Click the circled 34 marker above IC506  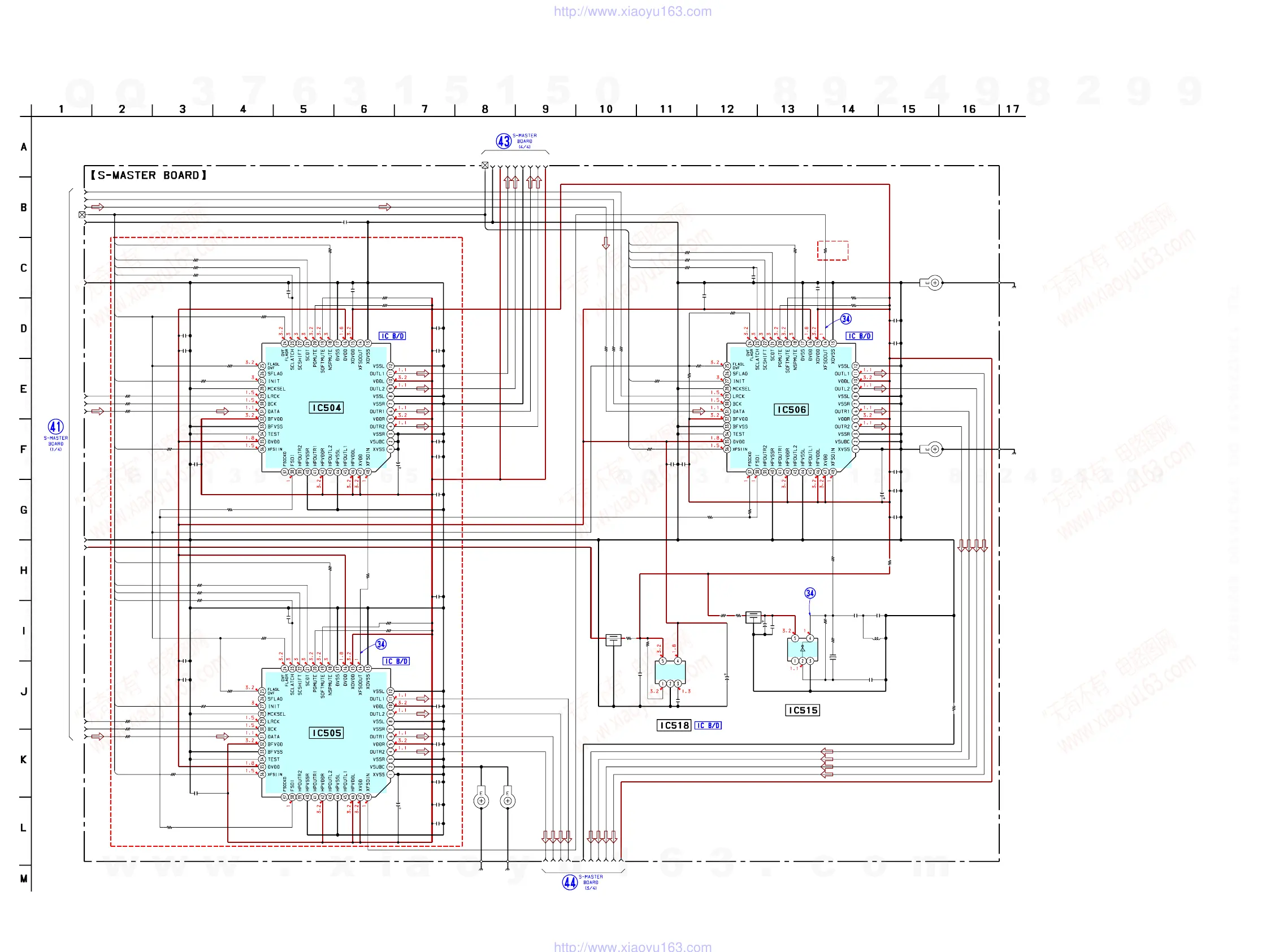[846, 319]
